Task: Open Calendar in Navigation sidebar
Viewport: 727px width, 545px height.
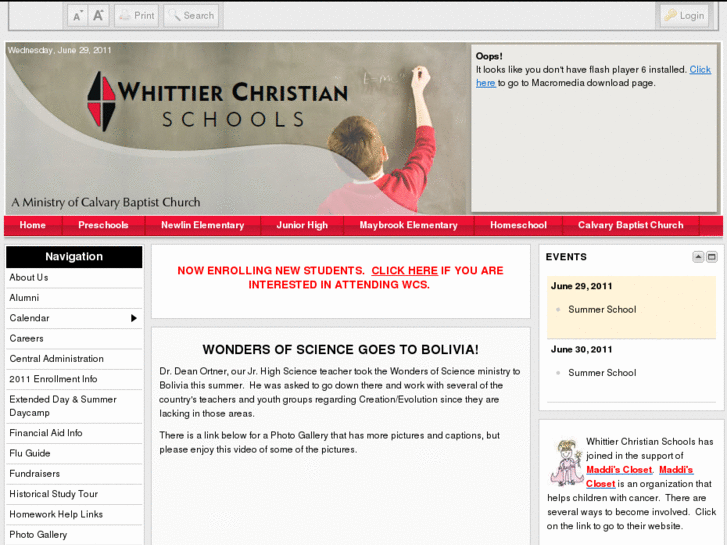Action: (x=74, y=318)
